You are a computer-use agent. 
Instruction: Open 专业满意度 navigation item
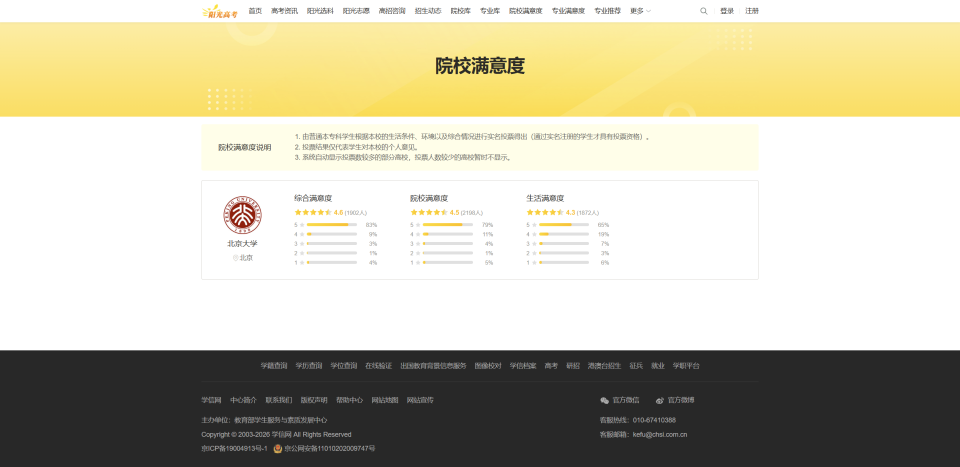tap(568, 11)
